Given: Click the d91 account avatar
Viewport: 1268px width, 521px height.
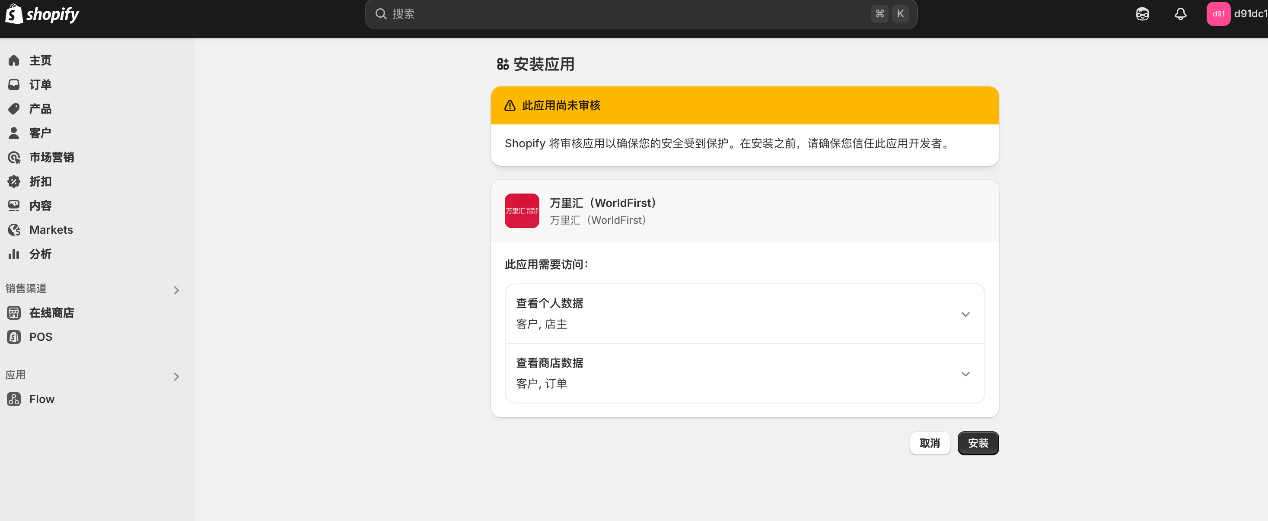Looking at the screenshot, I should [1218, 14].
